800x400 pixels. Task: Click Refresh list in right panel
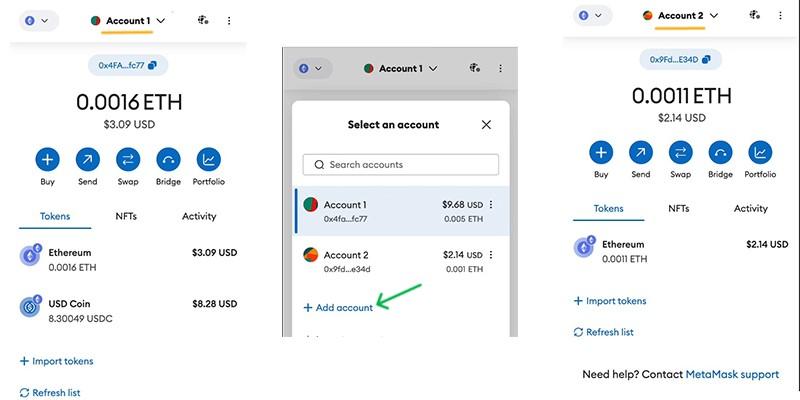coord(604,332)
